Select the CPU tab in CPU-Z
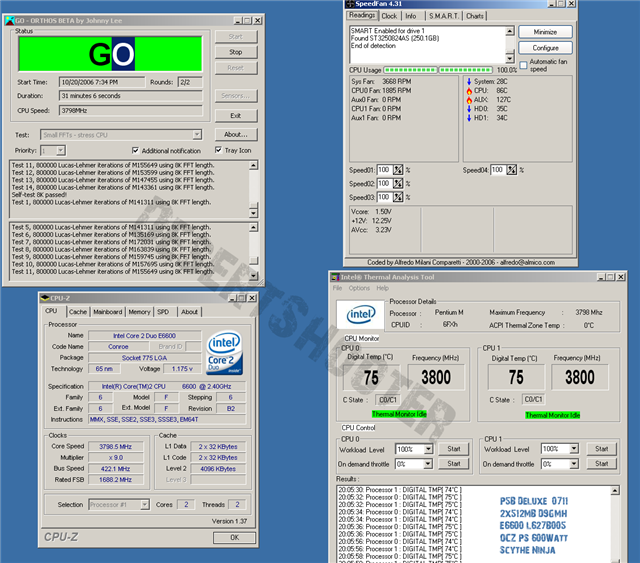This screenshot has height=563, width=640. point(51,311)
